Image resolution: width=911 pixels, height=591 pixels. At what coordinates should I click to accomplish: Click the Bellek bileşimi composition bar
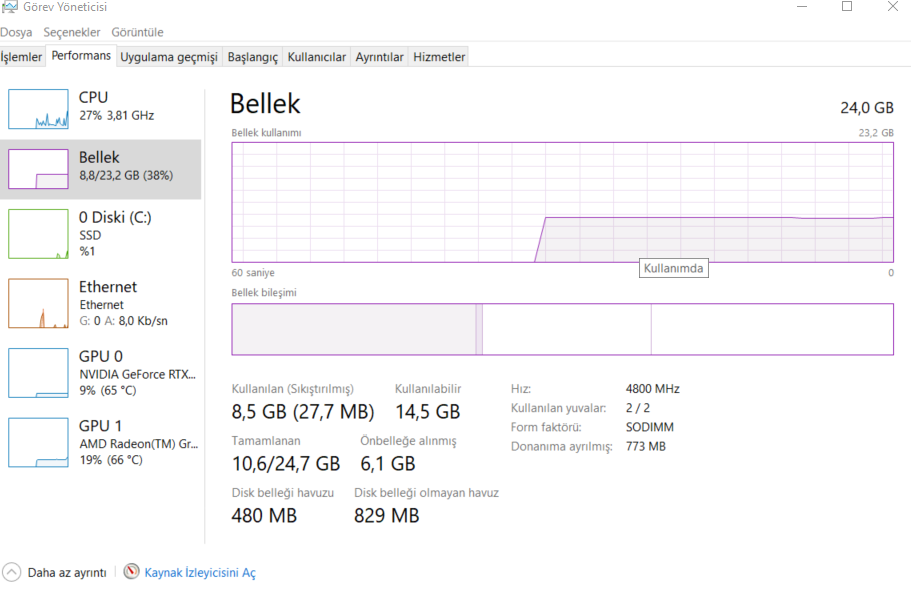pos(562,329)
